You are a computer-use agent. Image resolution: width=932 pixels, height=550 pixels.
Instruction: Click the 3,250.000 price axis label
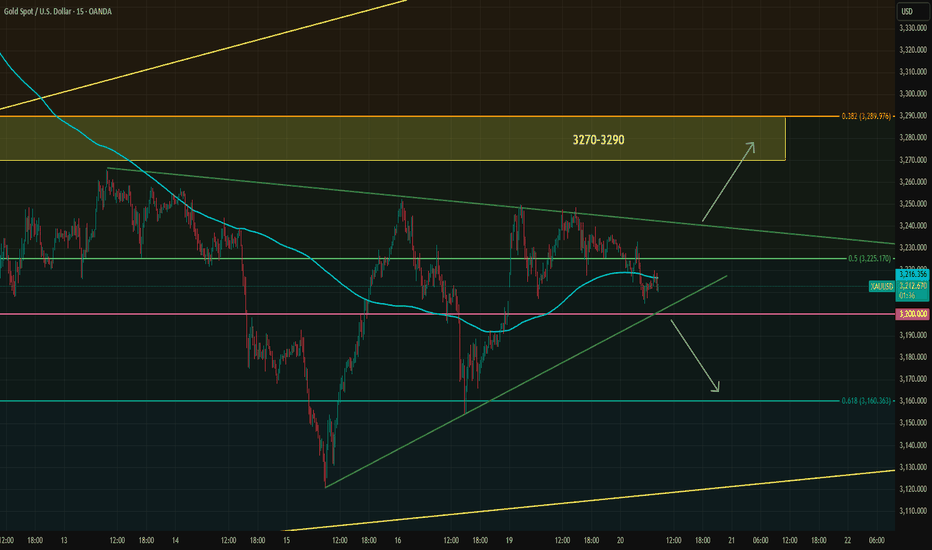coord(912,204)
